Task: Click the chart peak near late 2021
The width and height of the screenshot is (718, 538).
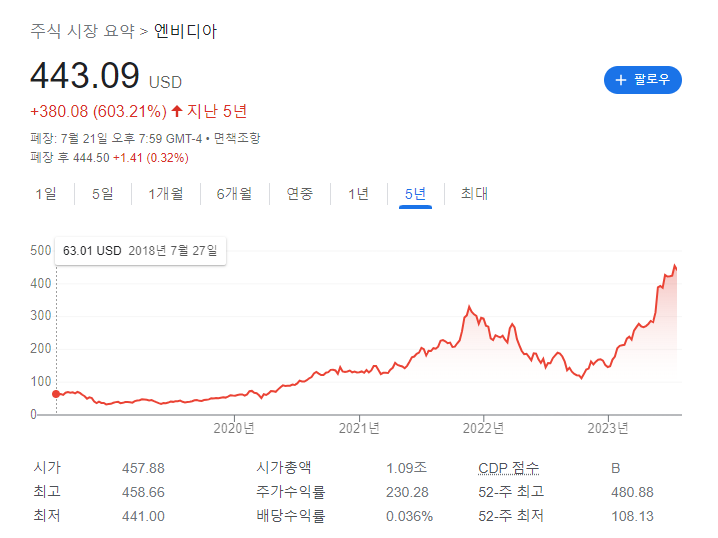Action: point(469,306)
